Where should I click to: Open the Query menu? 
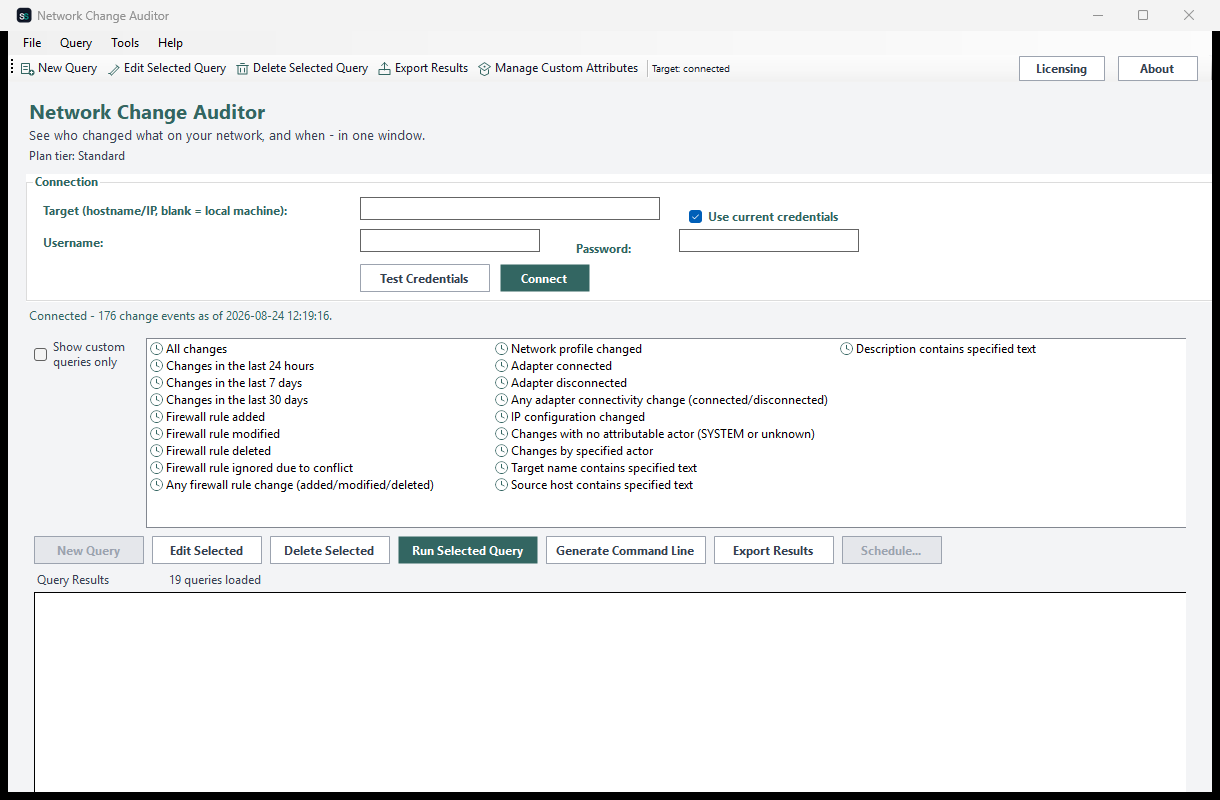pyautogui.click(x=76, y=43)
